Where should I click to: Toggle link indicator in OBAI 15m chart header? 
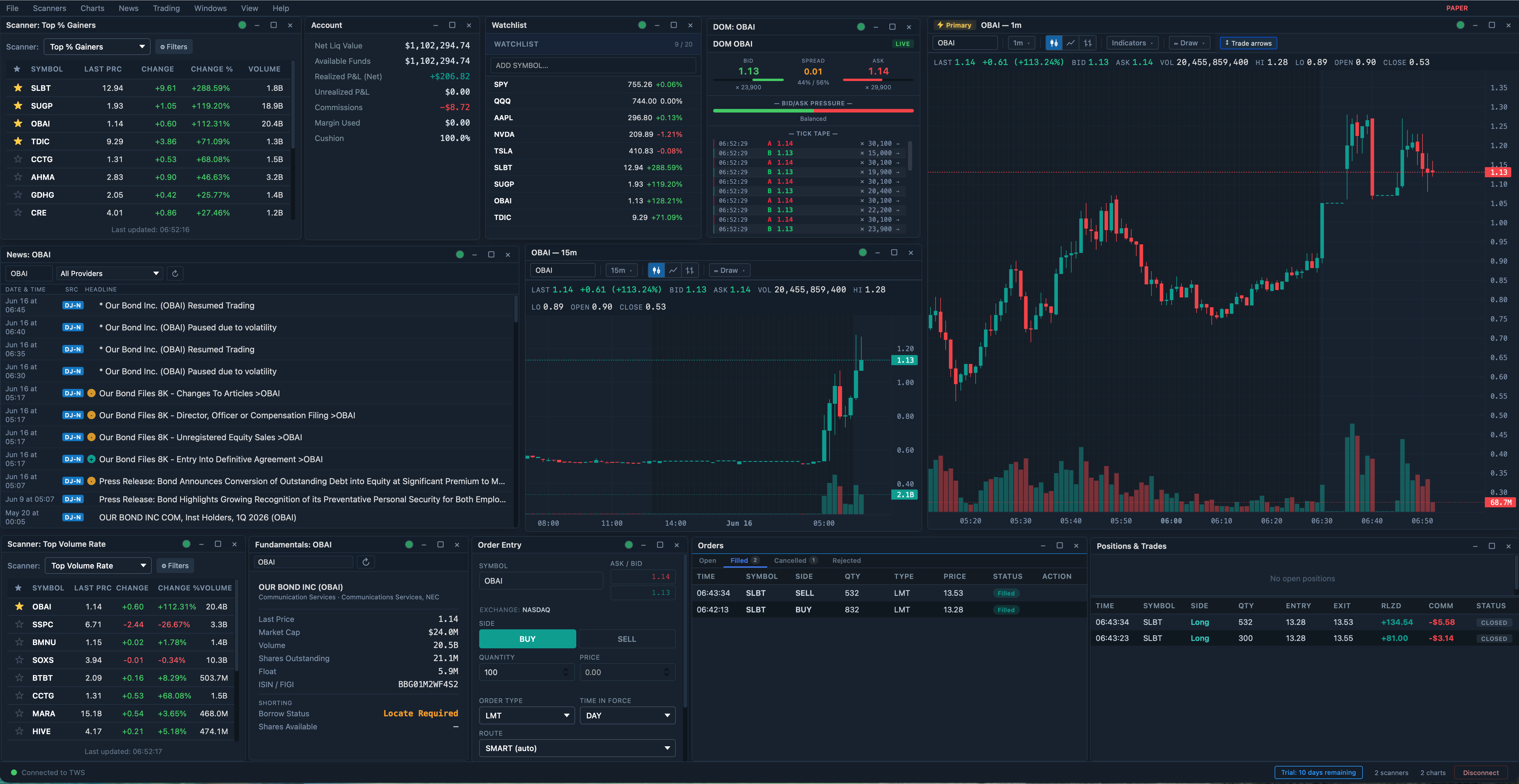(863, 252)
